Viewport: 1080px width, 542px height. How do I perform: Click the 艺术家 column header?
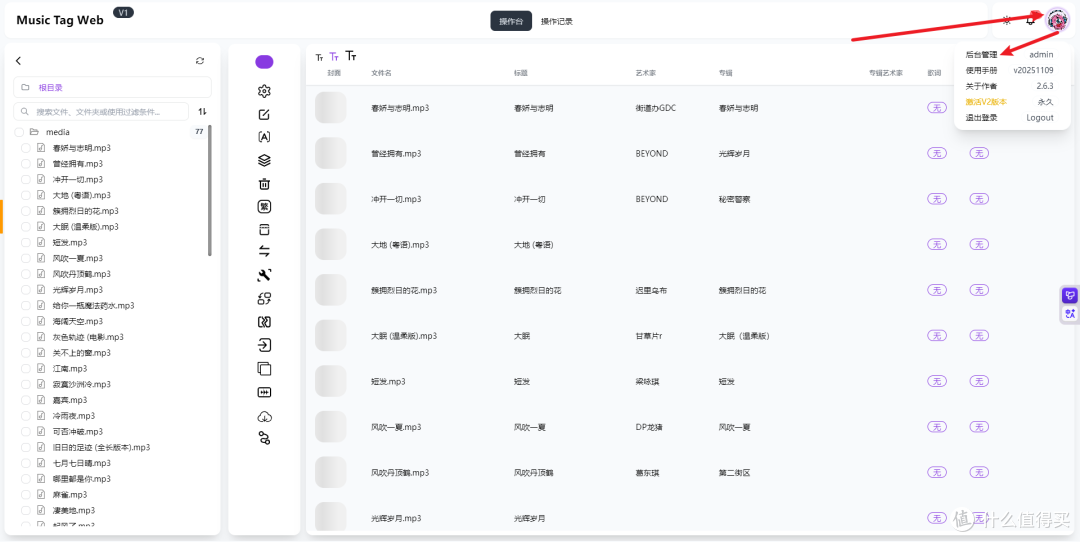point(646,72)
